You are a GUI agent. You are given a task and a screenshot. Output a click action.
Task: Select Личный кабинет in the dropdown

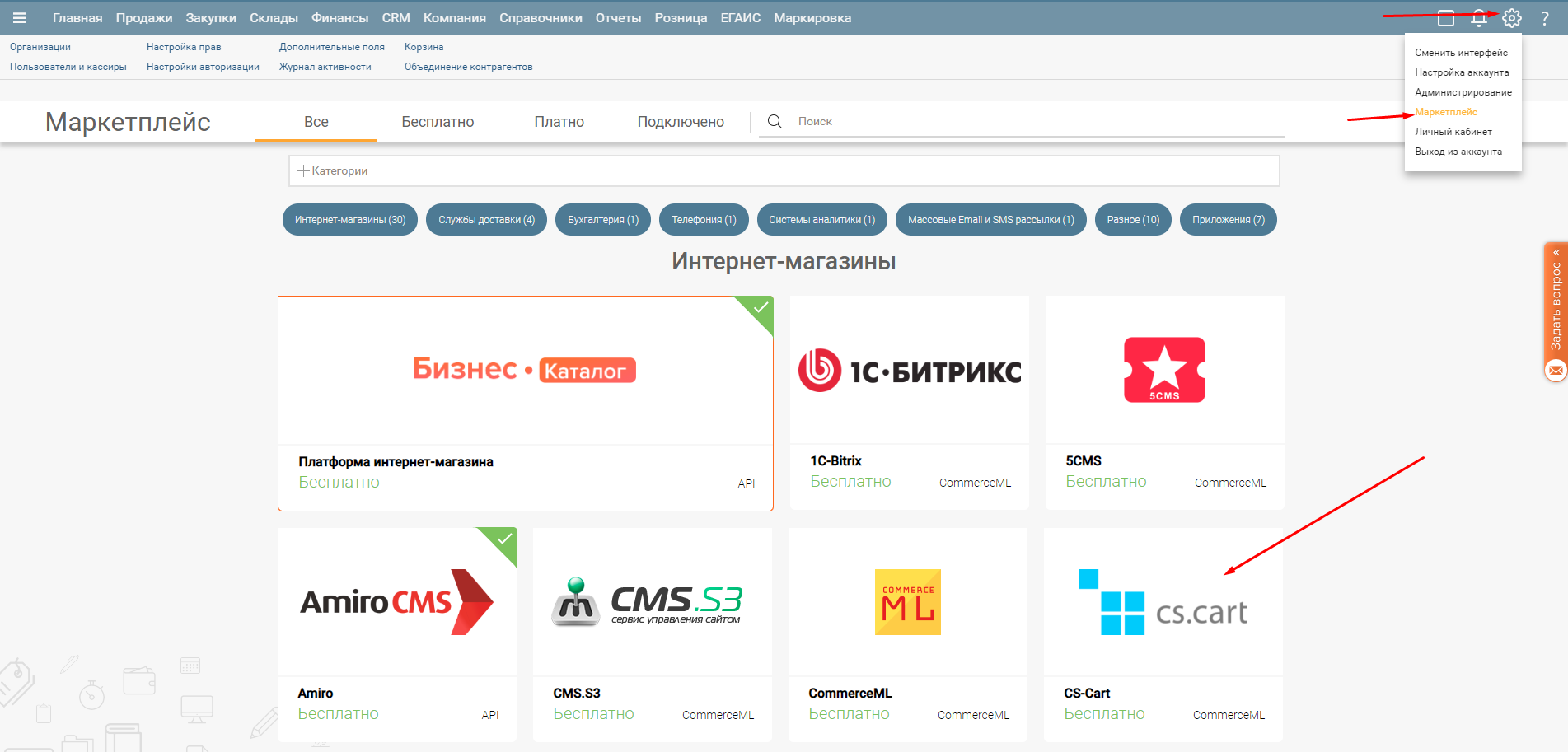(1453, 132)
